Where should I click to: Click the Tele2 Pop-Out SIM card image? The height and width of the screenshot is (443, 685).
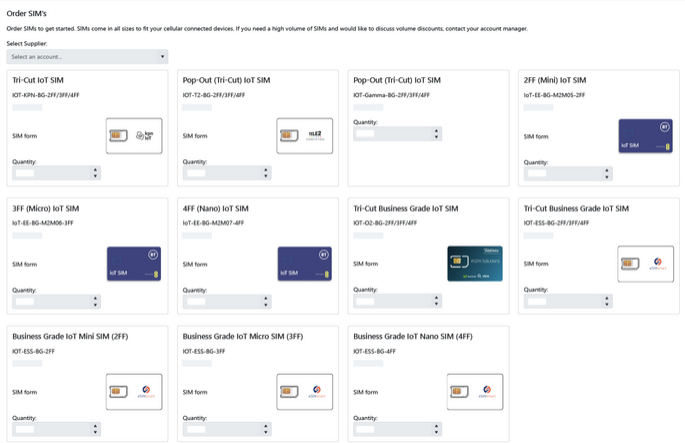[x=305, y=135]
